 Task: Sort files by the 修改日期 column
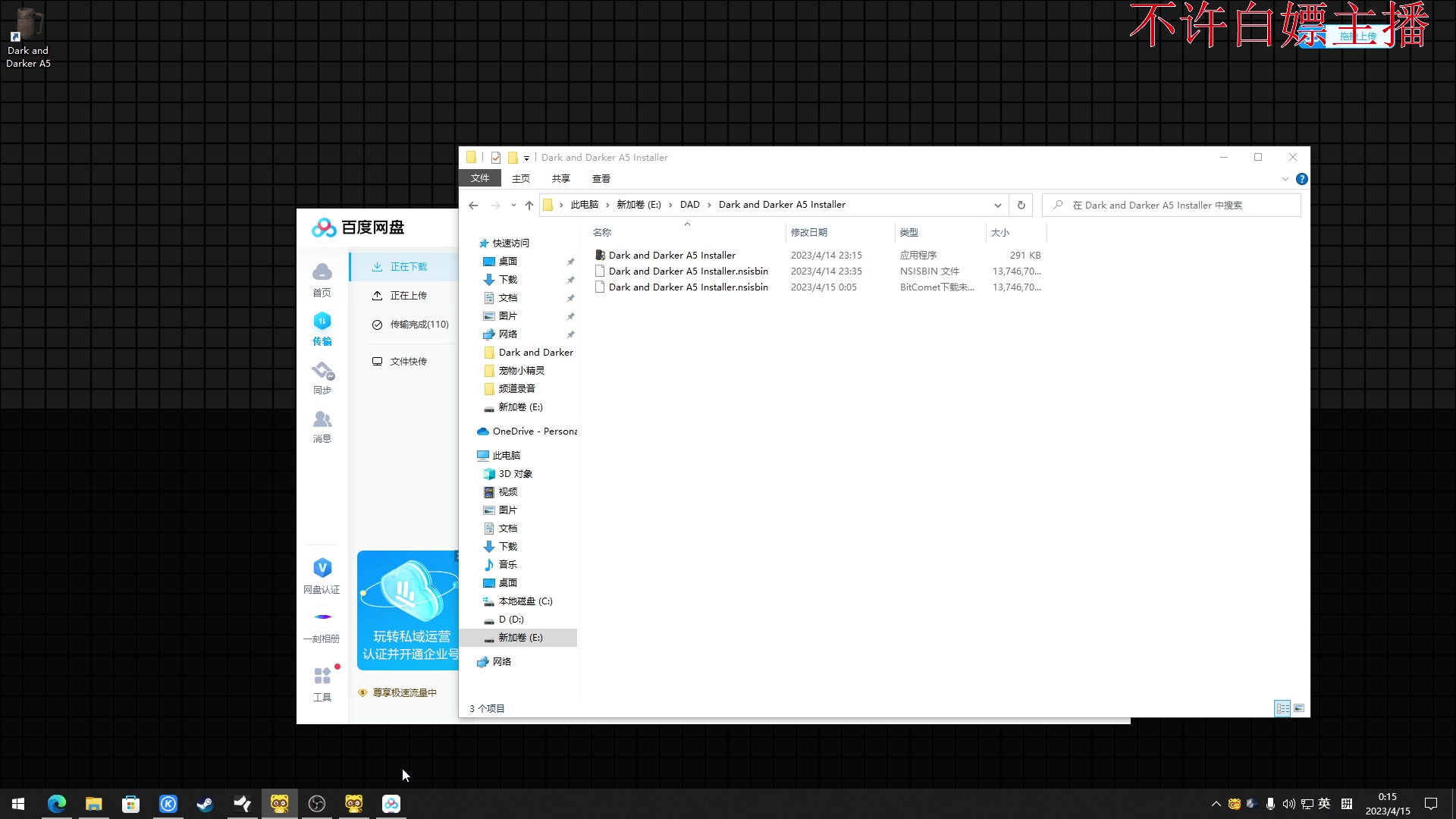point(839,233)
